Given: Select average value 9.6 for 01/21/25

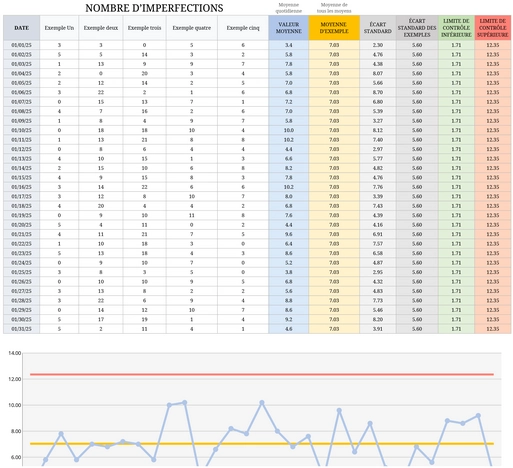Looking at the screenshot, I should pyautogui.click(x=289, y=234).
